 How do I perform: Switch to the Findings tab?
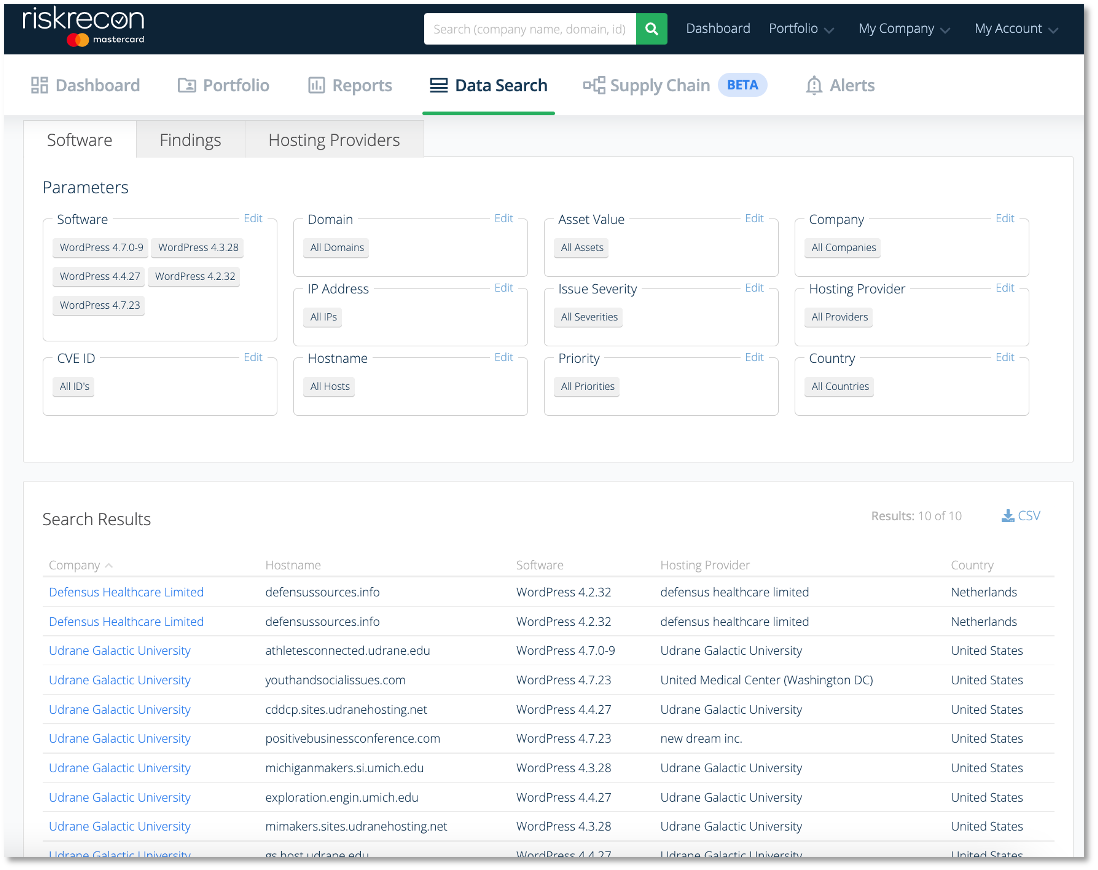(x=190, y=139)
